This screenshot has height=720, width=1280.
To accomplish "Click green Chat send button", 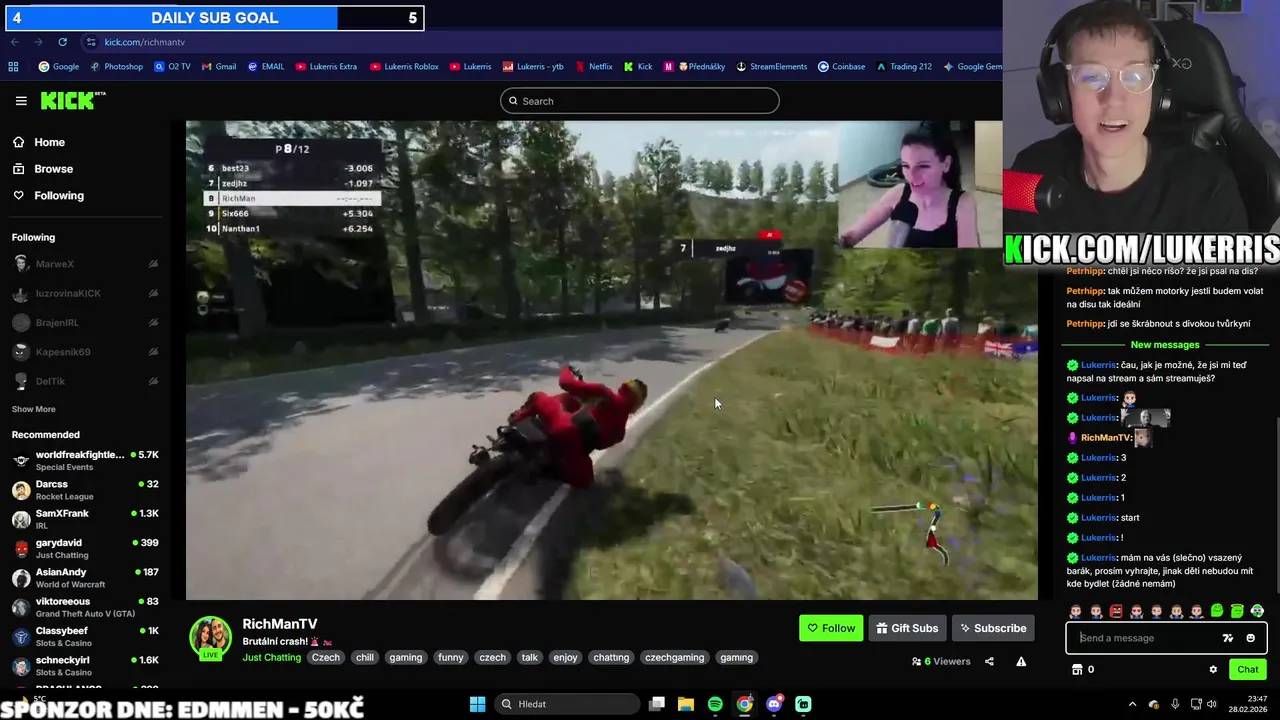I will (x=1248, y=669).
